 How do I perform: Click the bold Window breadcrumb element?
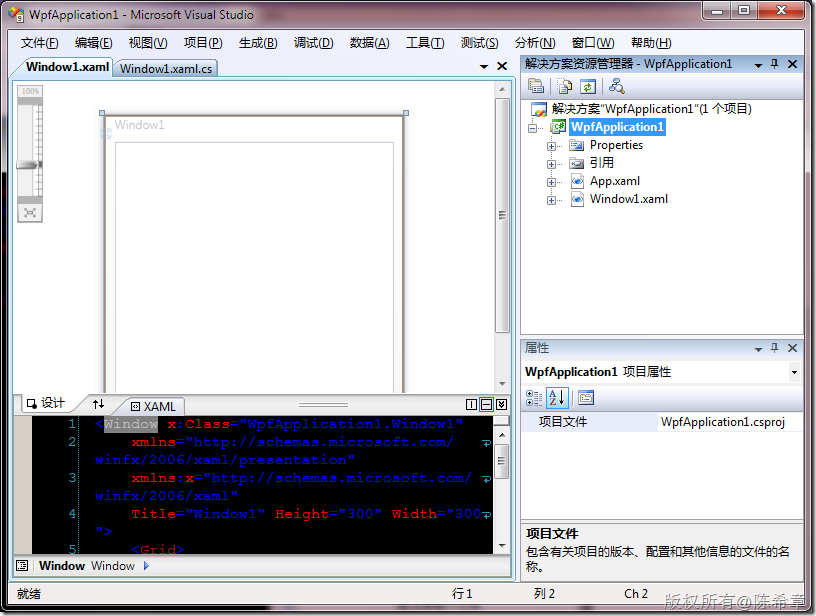(62, 566)
